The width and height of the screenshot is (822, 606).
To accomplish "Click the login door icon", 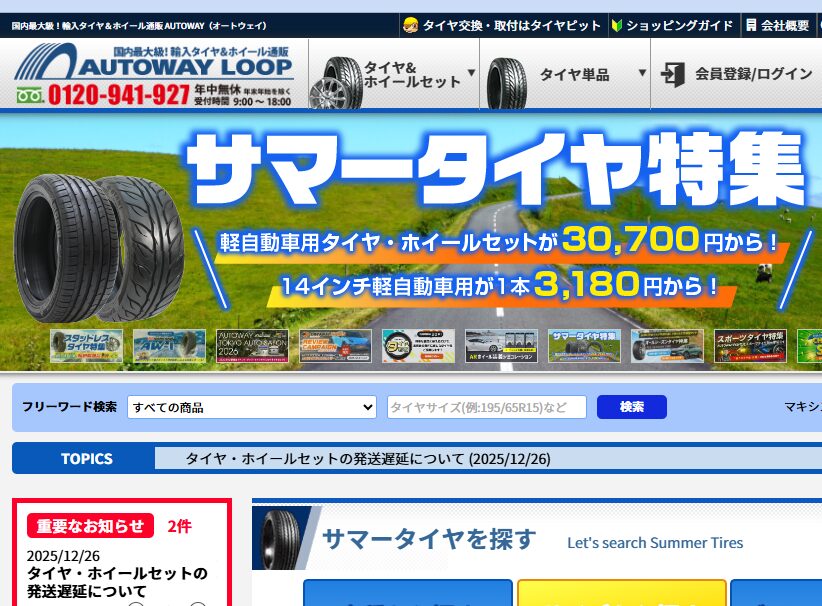I will click(x=673, y=74).
